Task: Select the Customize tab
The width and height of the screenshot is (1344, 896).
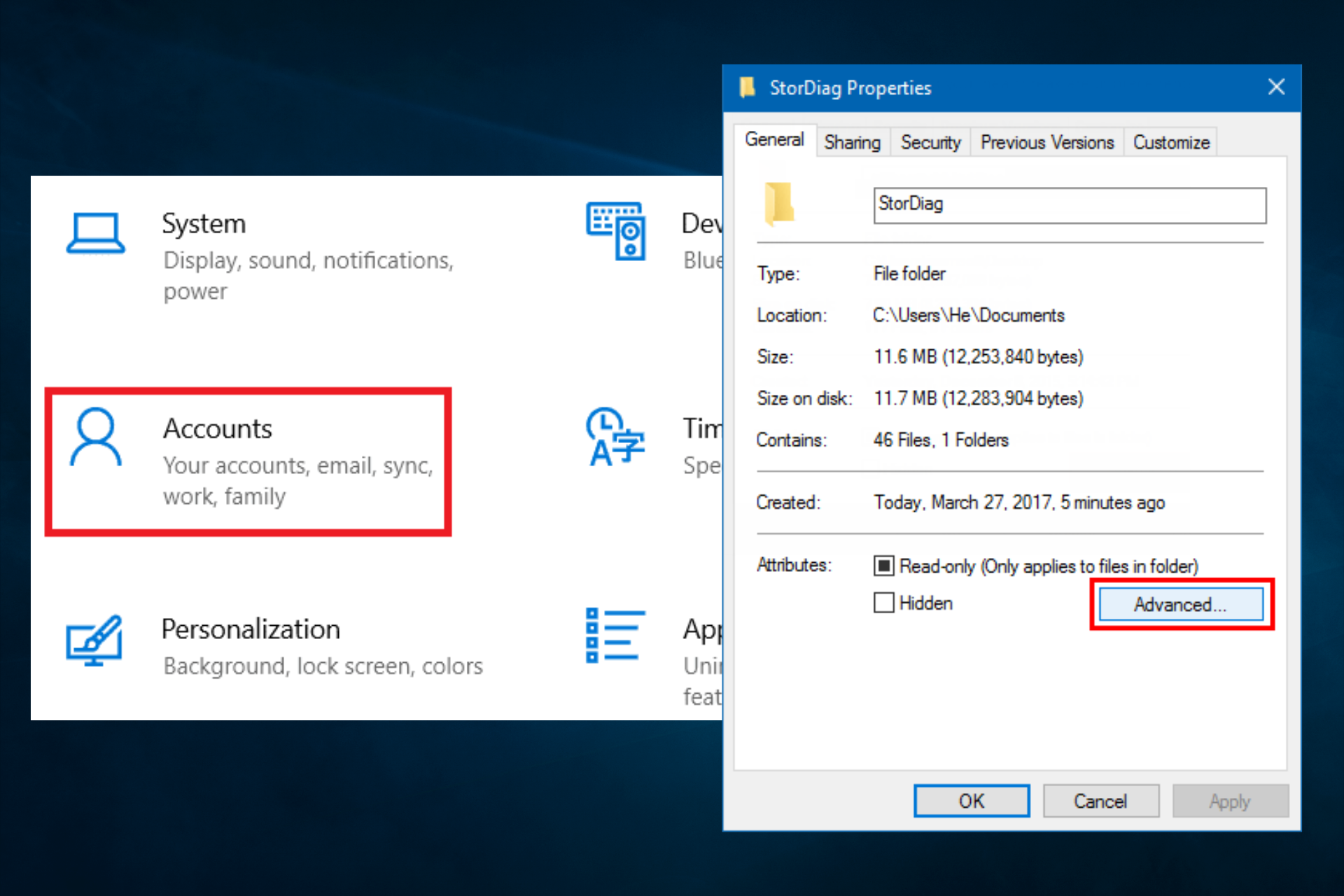Action: 1171,142
